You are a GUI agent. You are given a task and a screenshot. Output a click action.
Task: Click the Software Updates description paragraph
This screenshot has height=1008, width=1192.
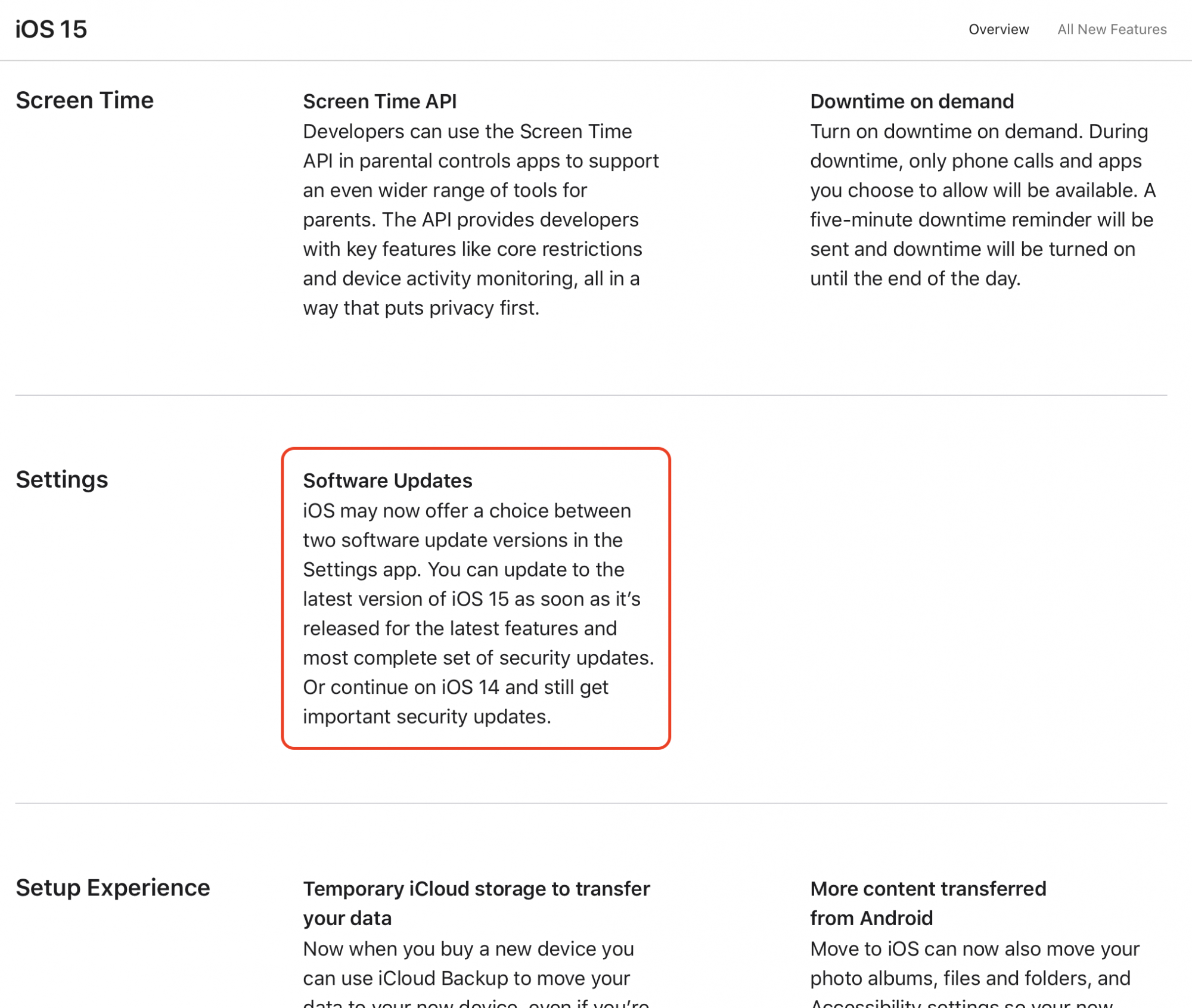coord(477,599)
